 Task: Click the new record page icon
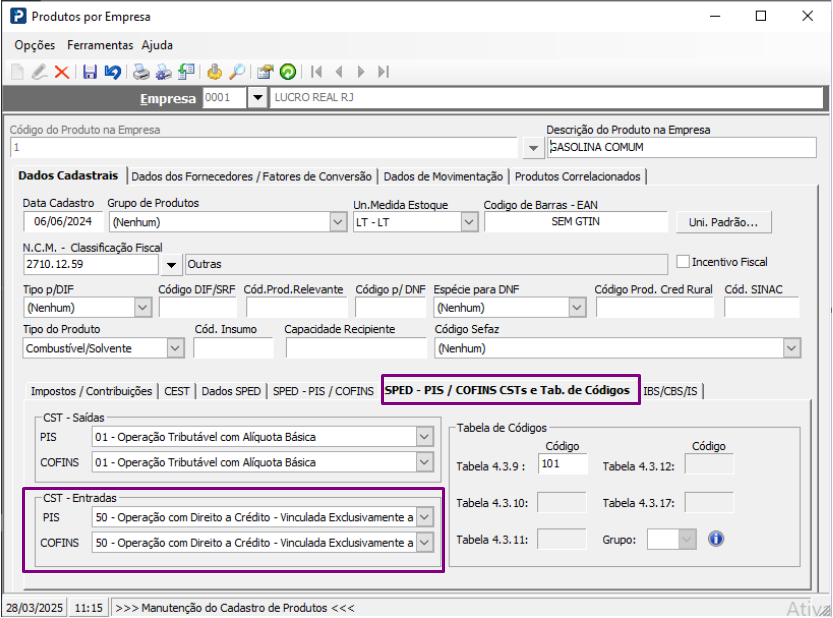pos(18,72)
